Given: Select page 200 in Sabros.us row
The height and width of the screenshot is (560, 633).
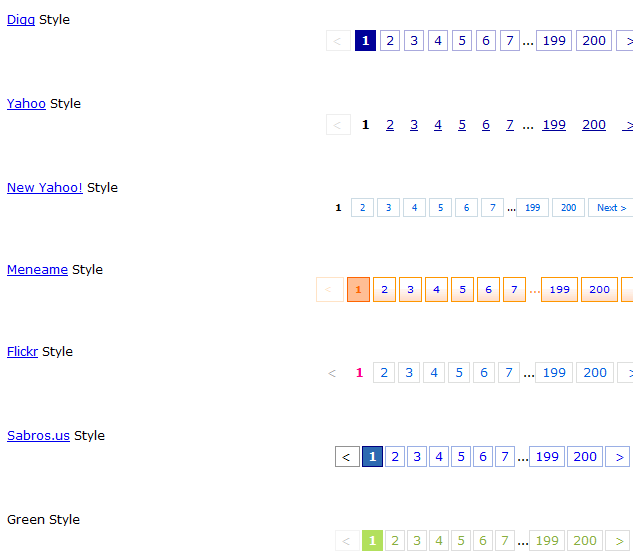Looking at the screenshot, I should (585, 457).
